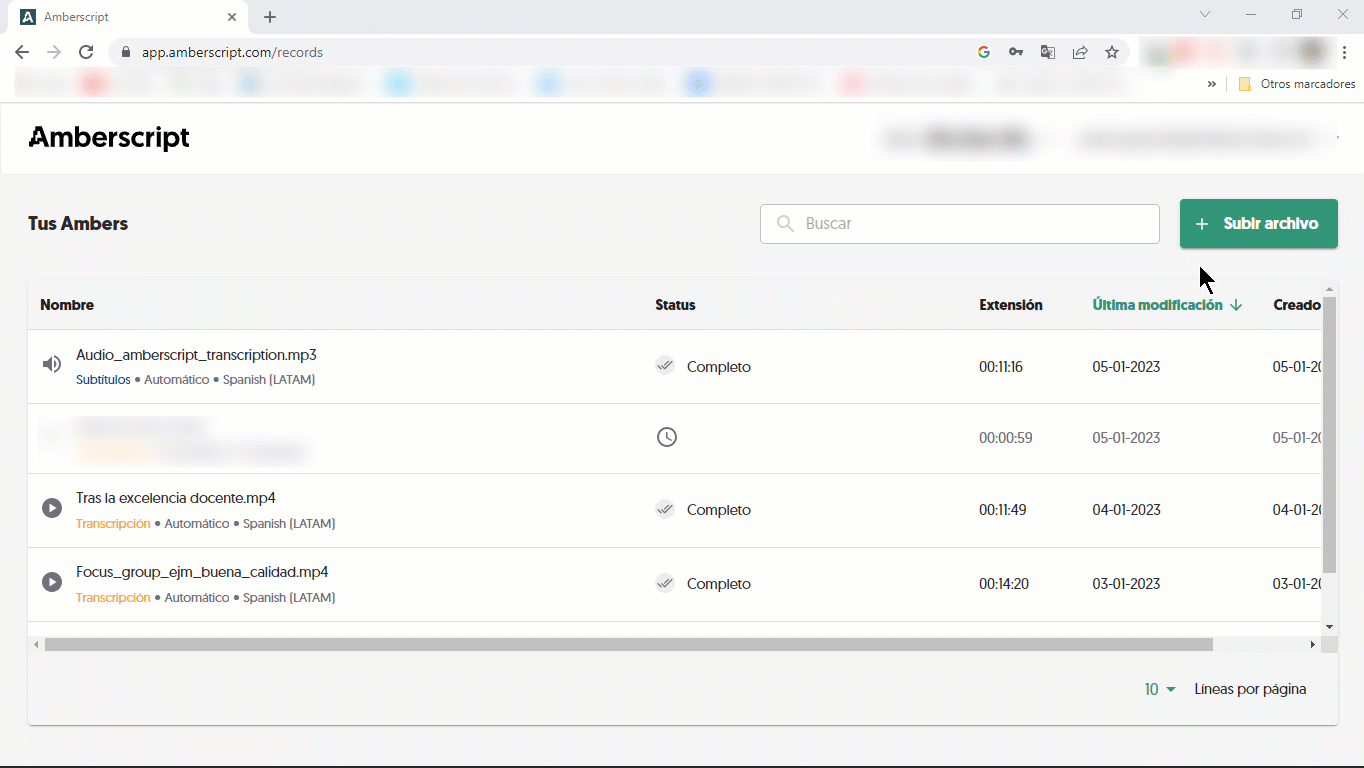This screenshot has height=768, width=1364.
Task: Sort by Última modificación column
Action: (x=1167, y=305)
